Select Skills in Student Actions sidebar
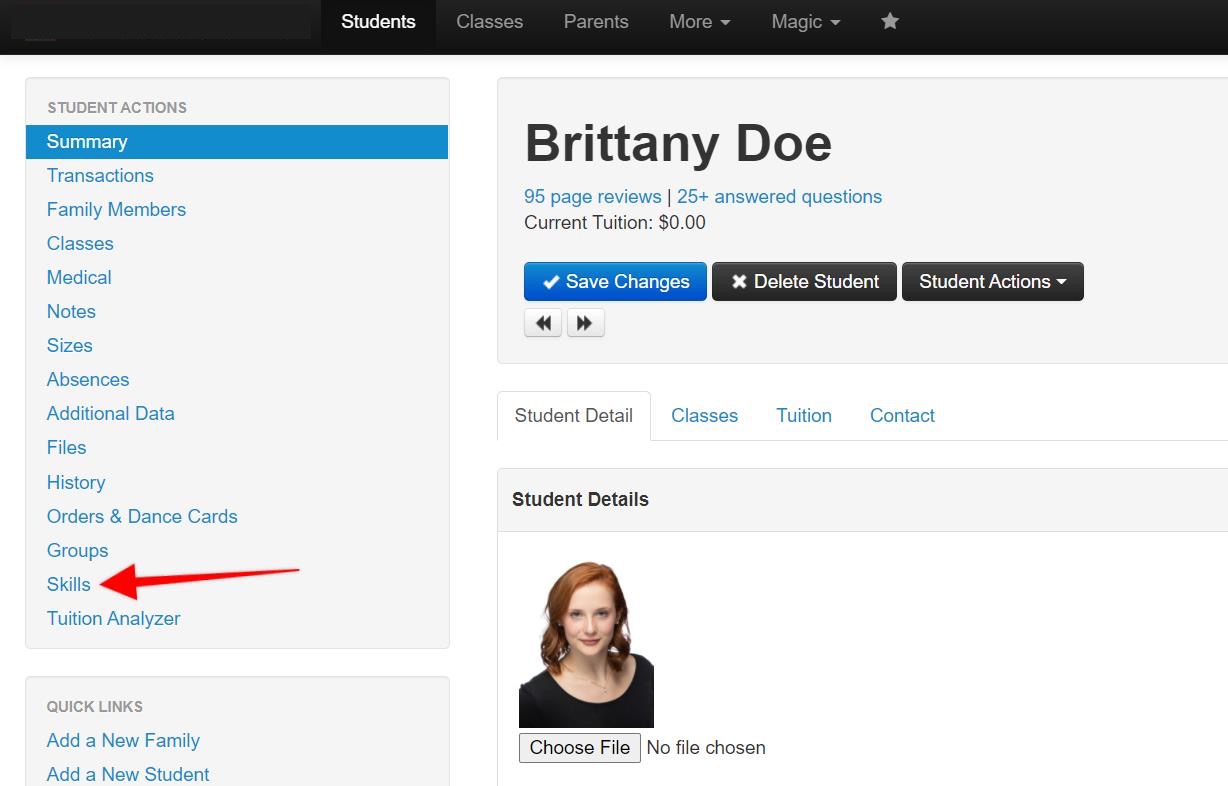Screen dimensions: 1228x786 pos(68,584)
